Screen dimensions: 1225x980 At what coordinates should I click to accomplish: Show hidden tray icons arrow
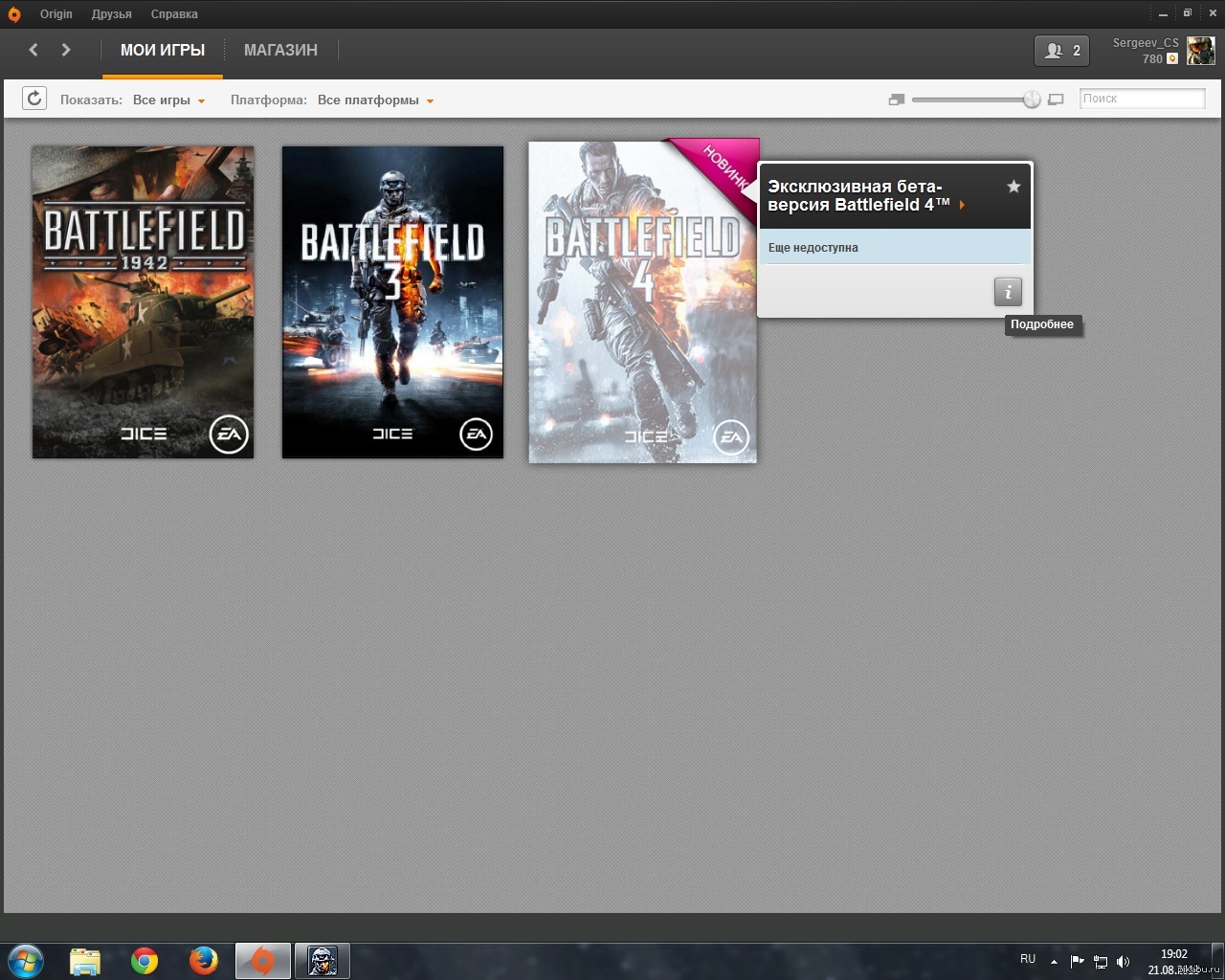[x=1054, y=962]
